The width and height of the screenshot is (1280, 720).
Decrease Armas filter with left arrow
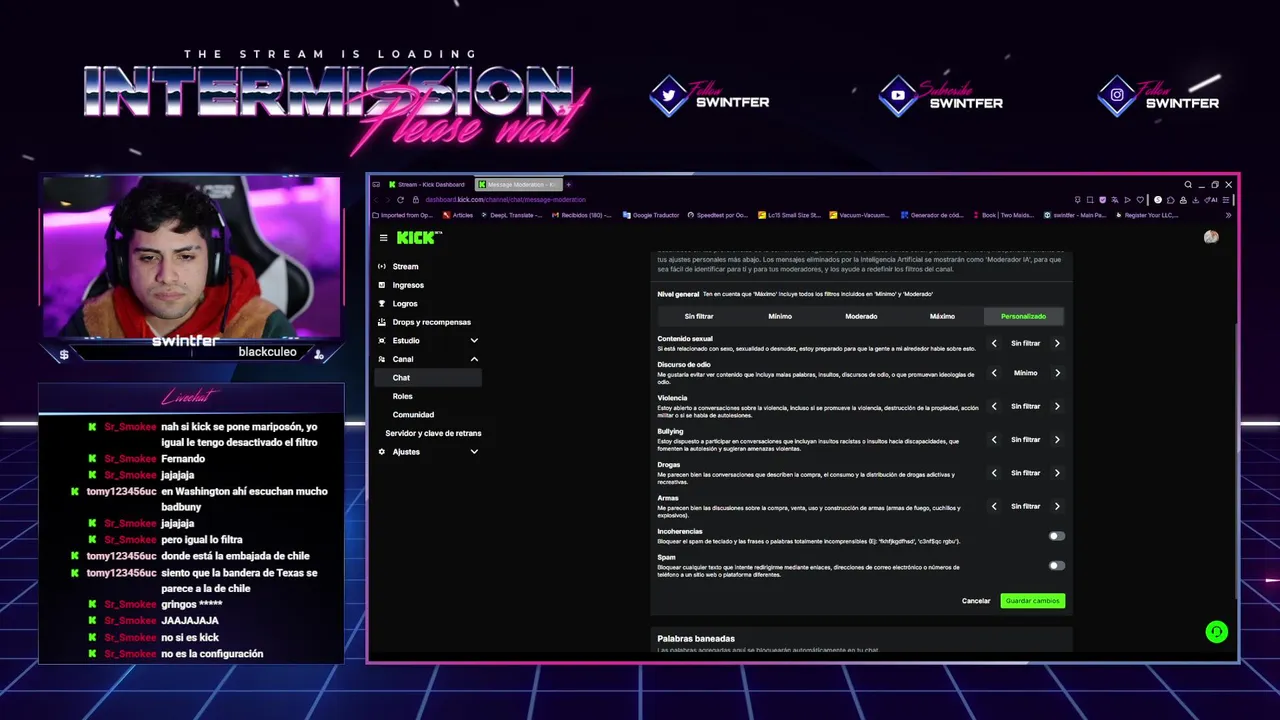pos(994,506)
